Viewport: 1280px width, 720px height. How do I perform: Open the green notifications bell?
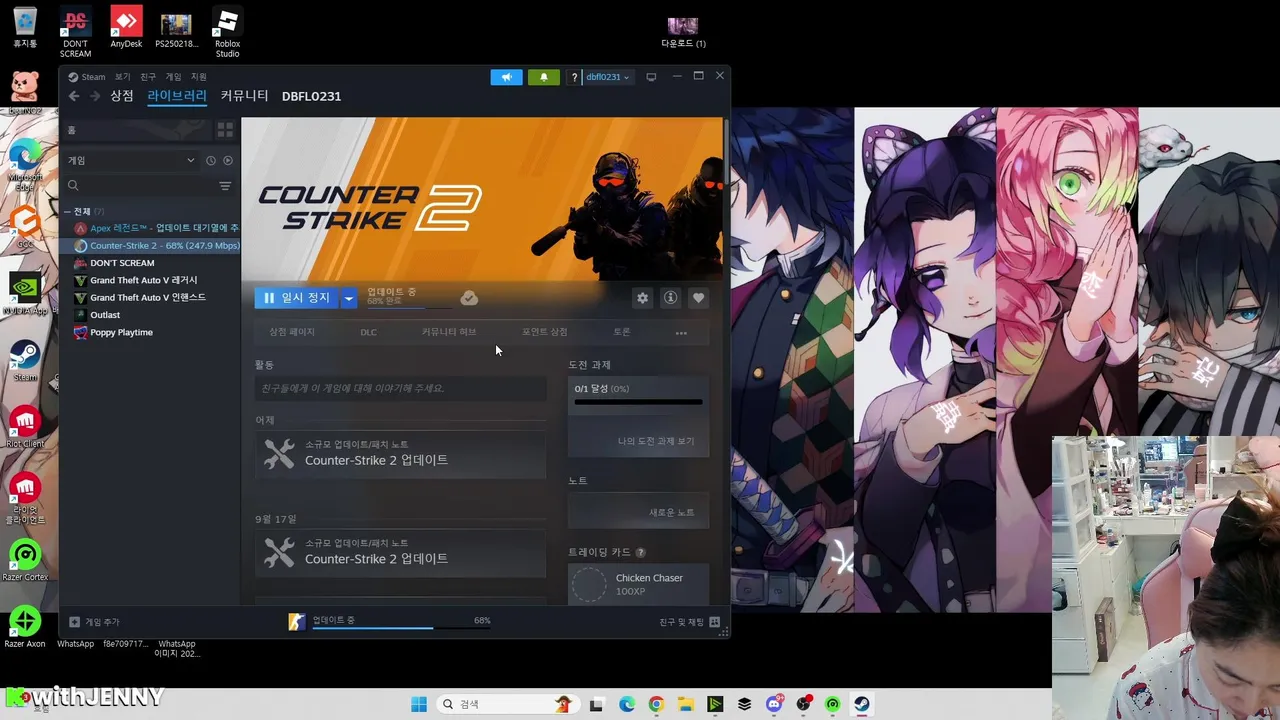point(544,77)
